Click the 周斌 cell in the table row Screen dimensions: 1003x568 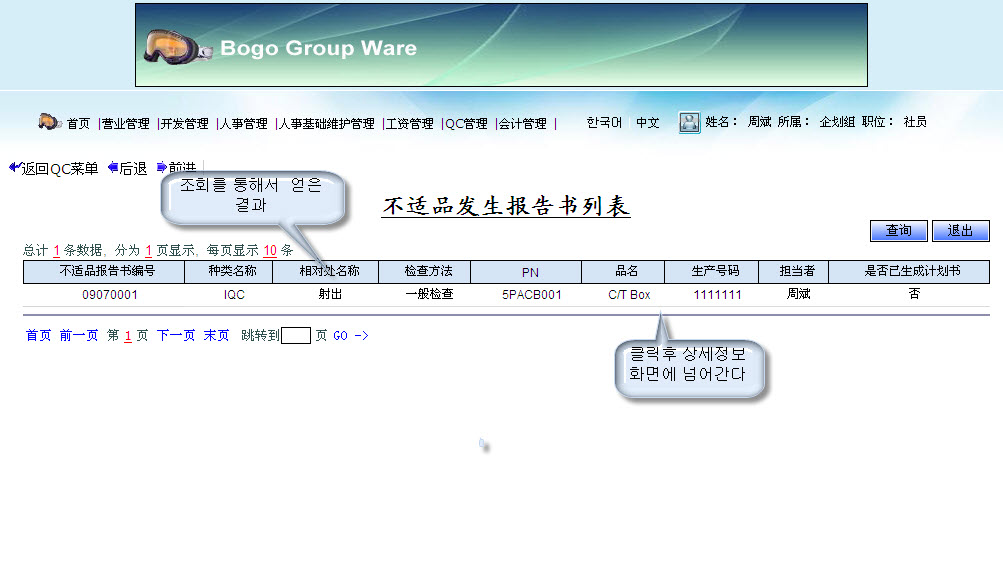click(798, 294)
